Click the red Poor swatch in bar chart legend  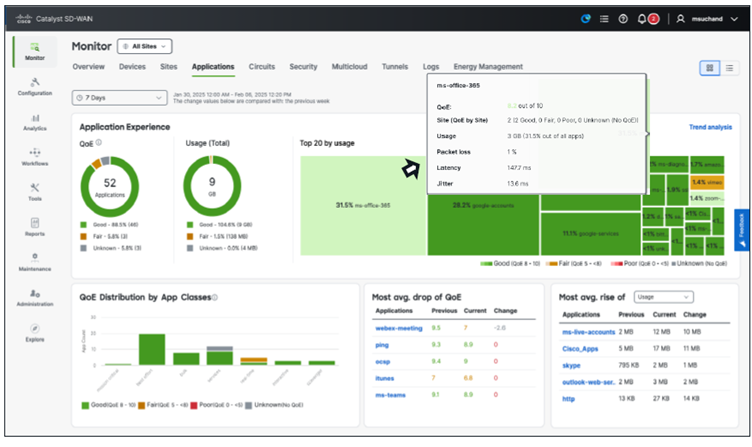(x=194, y=405)
